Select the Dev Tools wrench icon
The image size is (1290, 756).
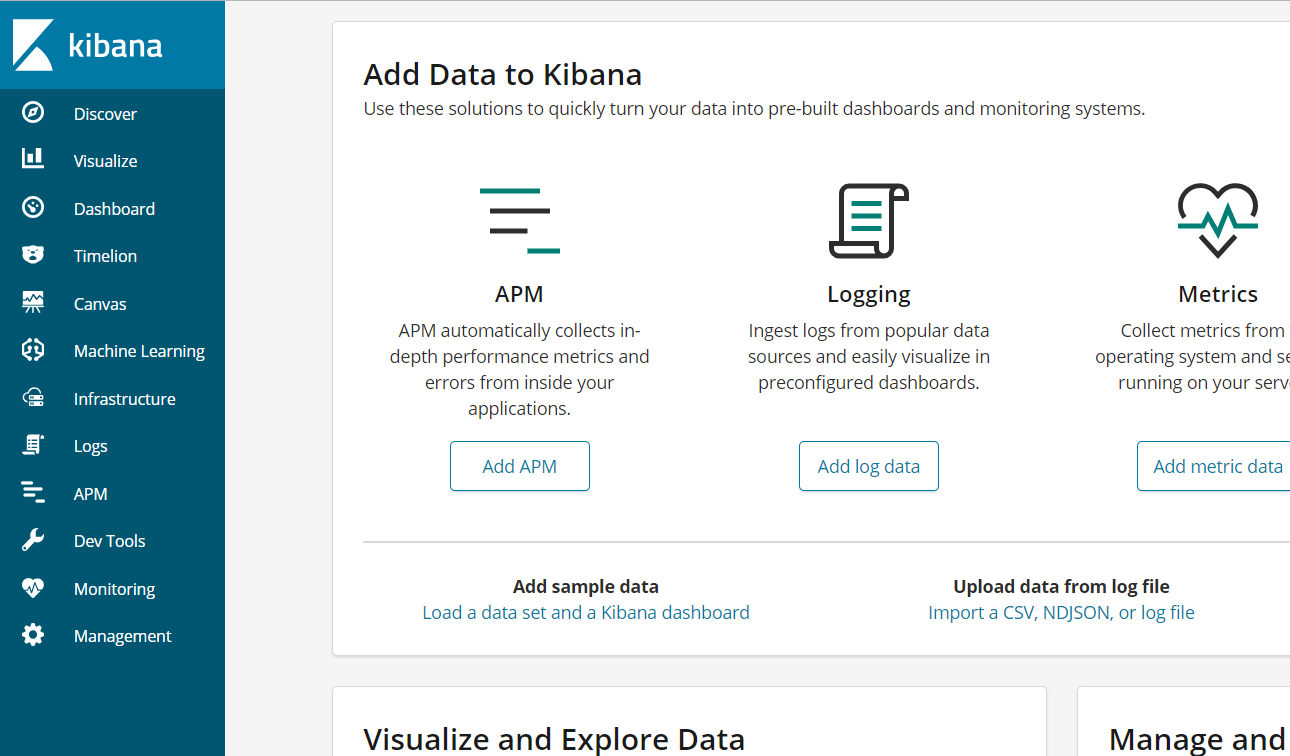pyautogui.click(x=33, y=540)
